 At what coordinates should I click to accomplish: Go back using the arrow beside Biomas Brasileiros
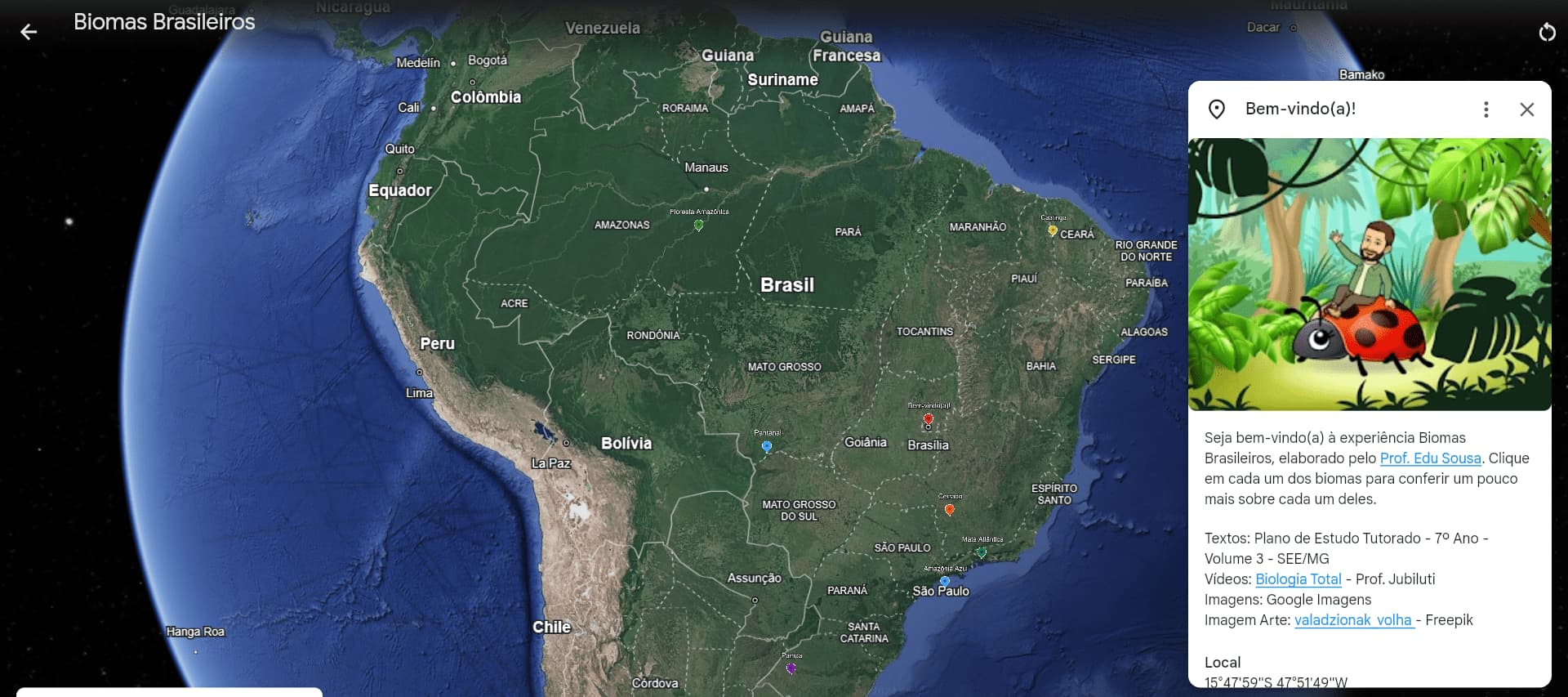29,32
